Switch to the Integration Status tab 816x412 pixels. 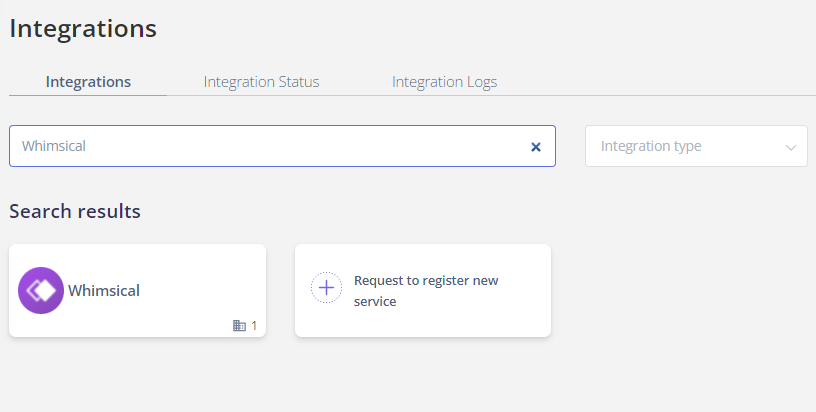click(261, 82)
